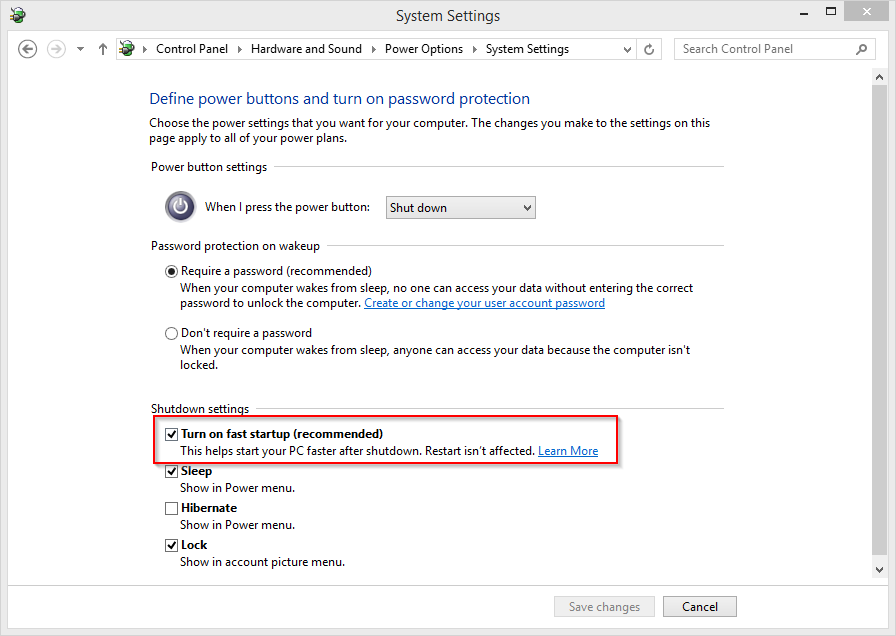Viewport: 896px width, 636px height.
Task: Click the search magnifier icon
Action: (x=862, y=49)
